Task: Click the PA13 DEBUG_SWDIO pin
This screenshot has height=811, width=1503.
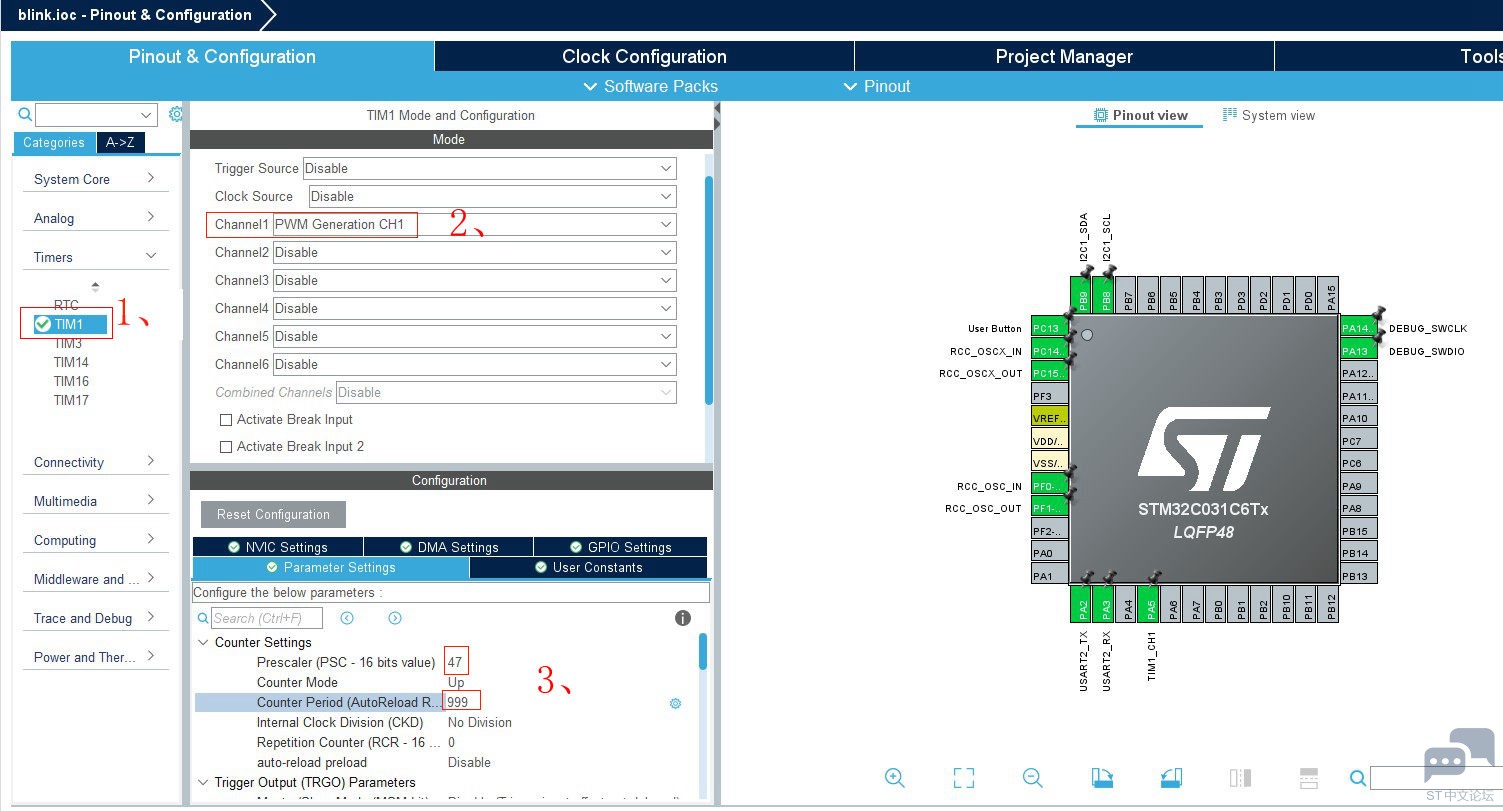Action: pos(1359,351)
